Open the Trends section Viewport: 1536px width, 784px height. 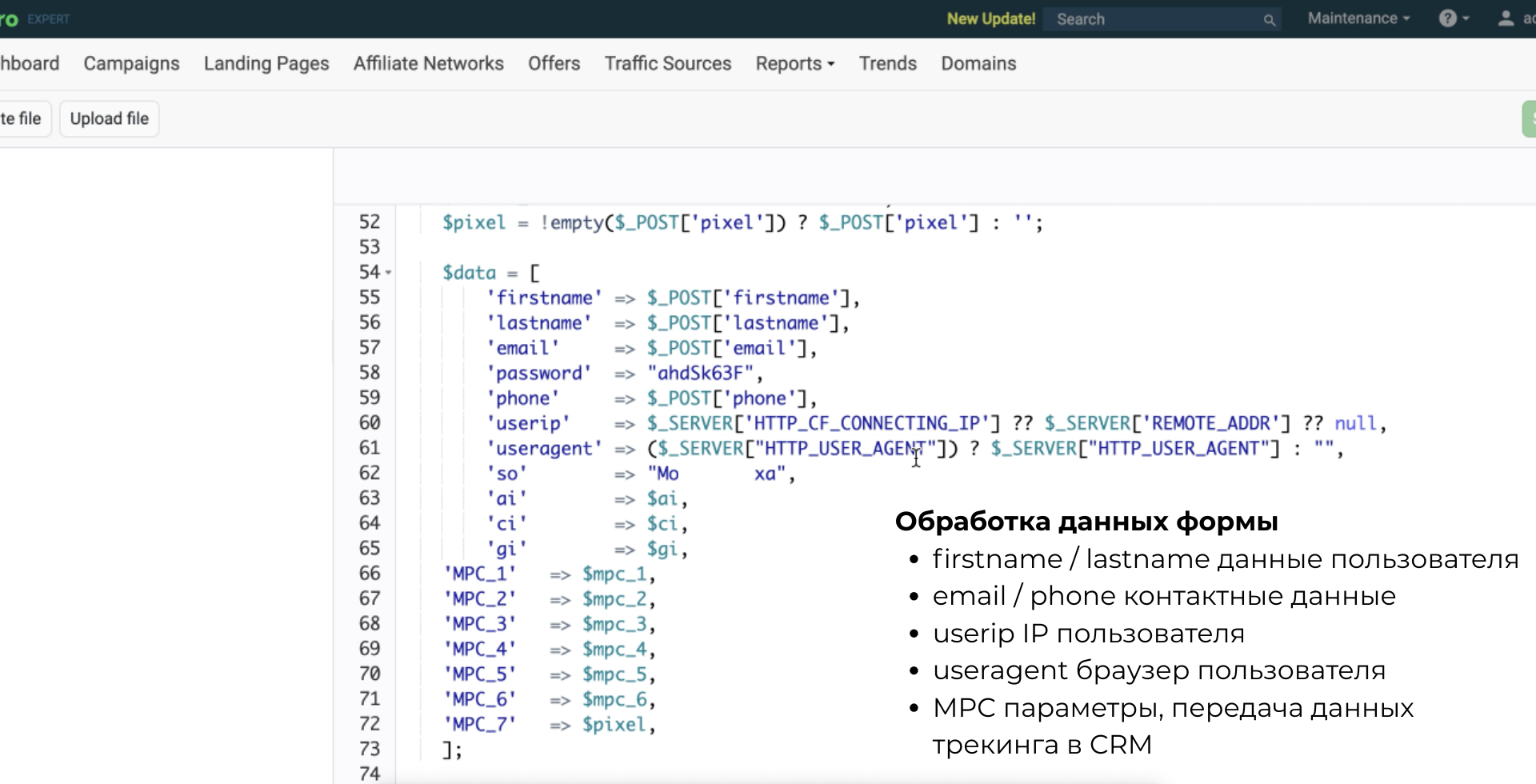[887, 63]
